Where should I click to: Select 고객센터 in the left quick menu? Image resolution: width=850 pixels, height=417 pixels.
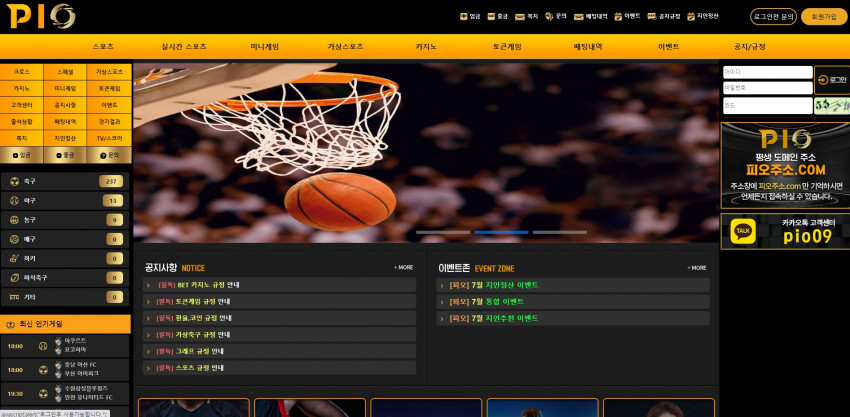click(22, 105)
